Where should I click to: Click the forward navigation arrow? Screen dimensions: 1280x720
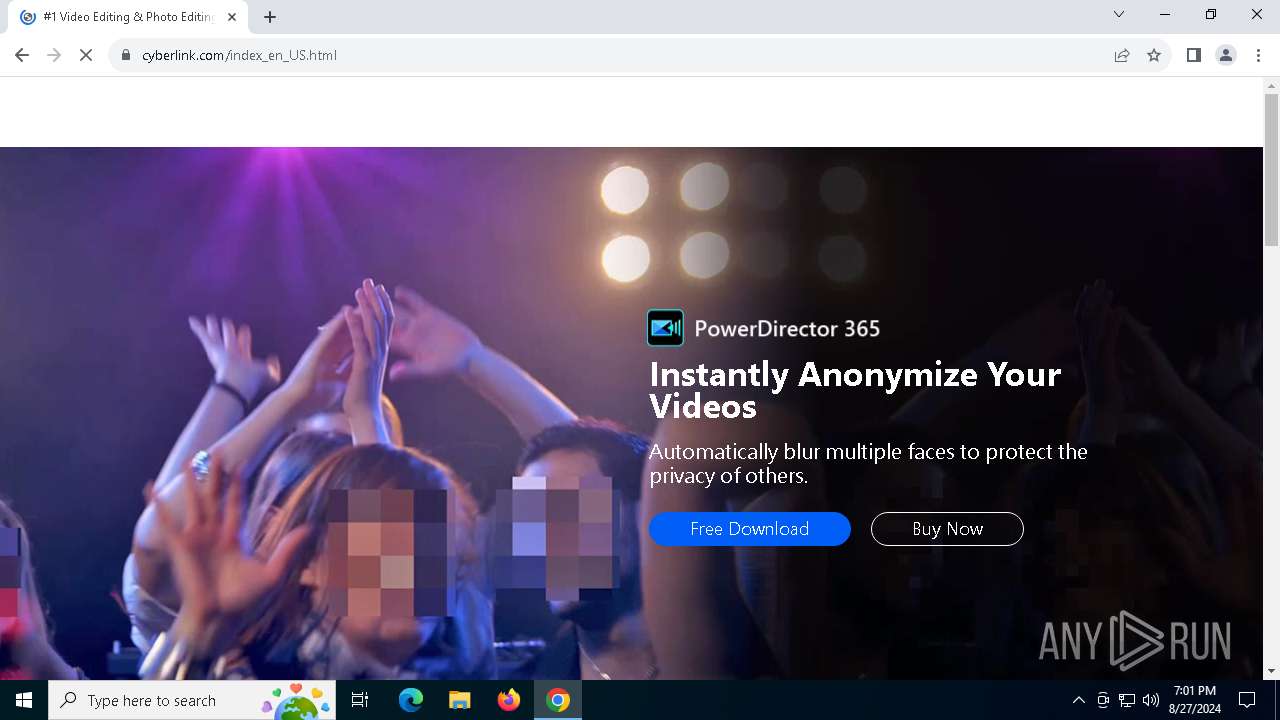pos(54,55)
